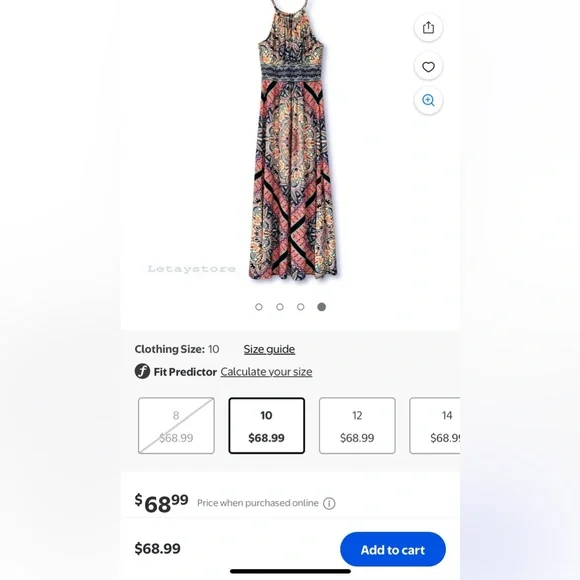Open the Size guide link
Image resolution: width=580 pixels, height=580 pixels.
[x=269, y=349]
